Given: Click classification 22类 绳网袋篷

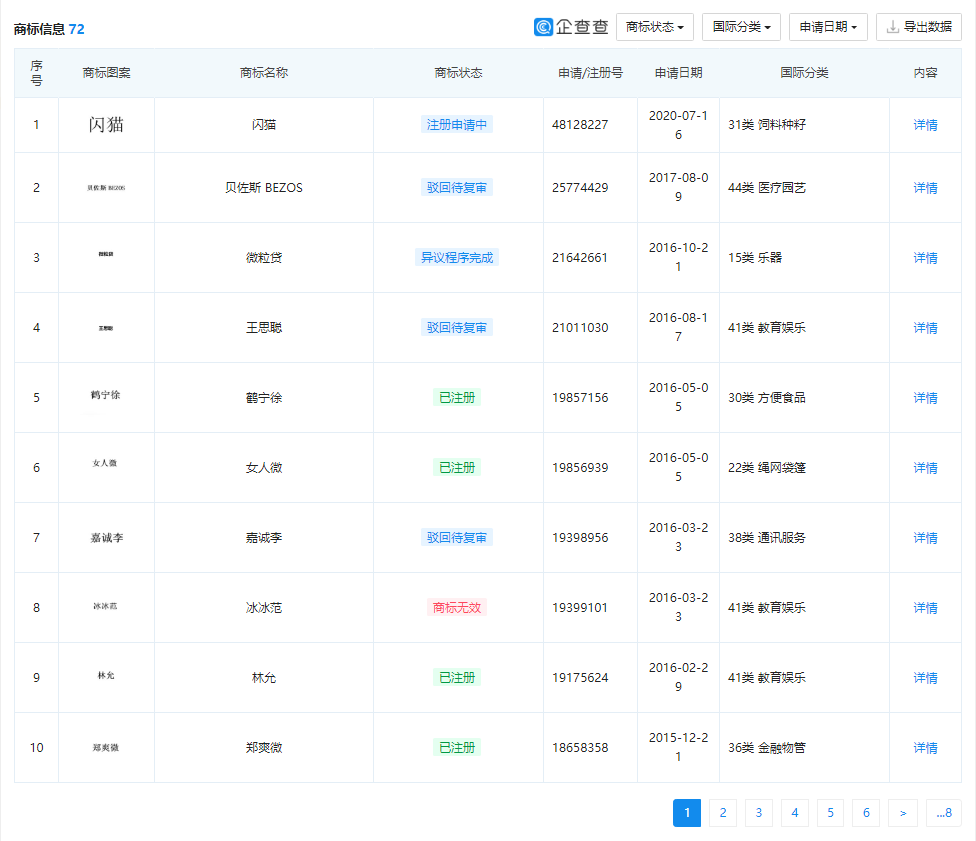Looking at the screenshot, I should tap(767, 468).
